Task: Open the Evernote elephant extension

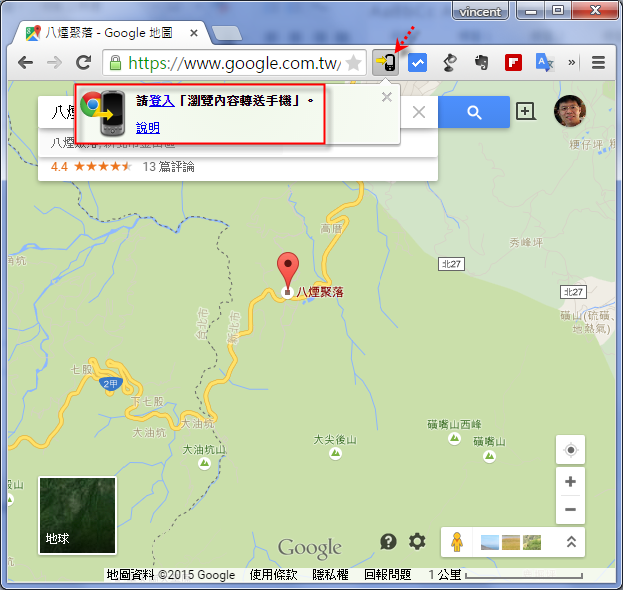Action: click(x=482, y=62)
